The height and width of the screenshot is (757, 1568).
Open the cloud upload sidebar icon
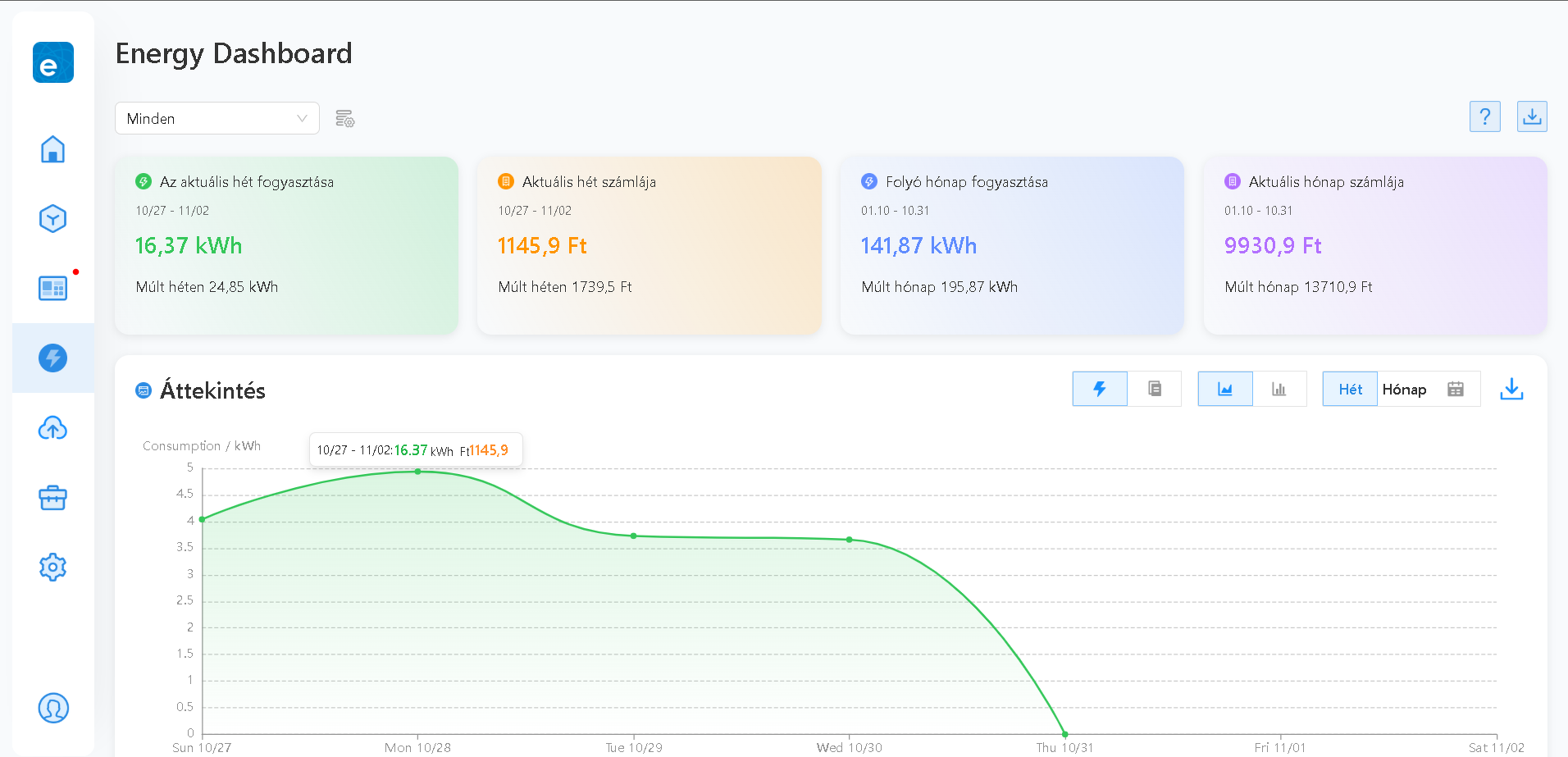click(53, 428)
